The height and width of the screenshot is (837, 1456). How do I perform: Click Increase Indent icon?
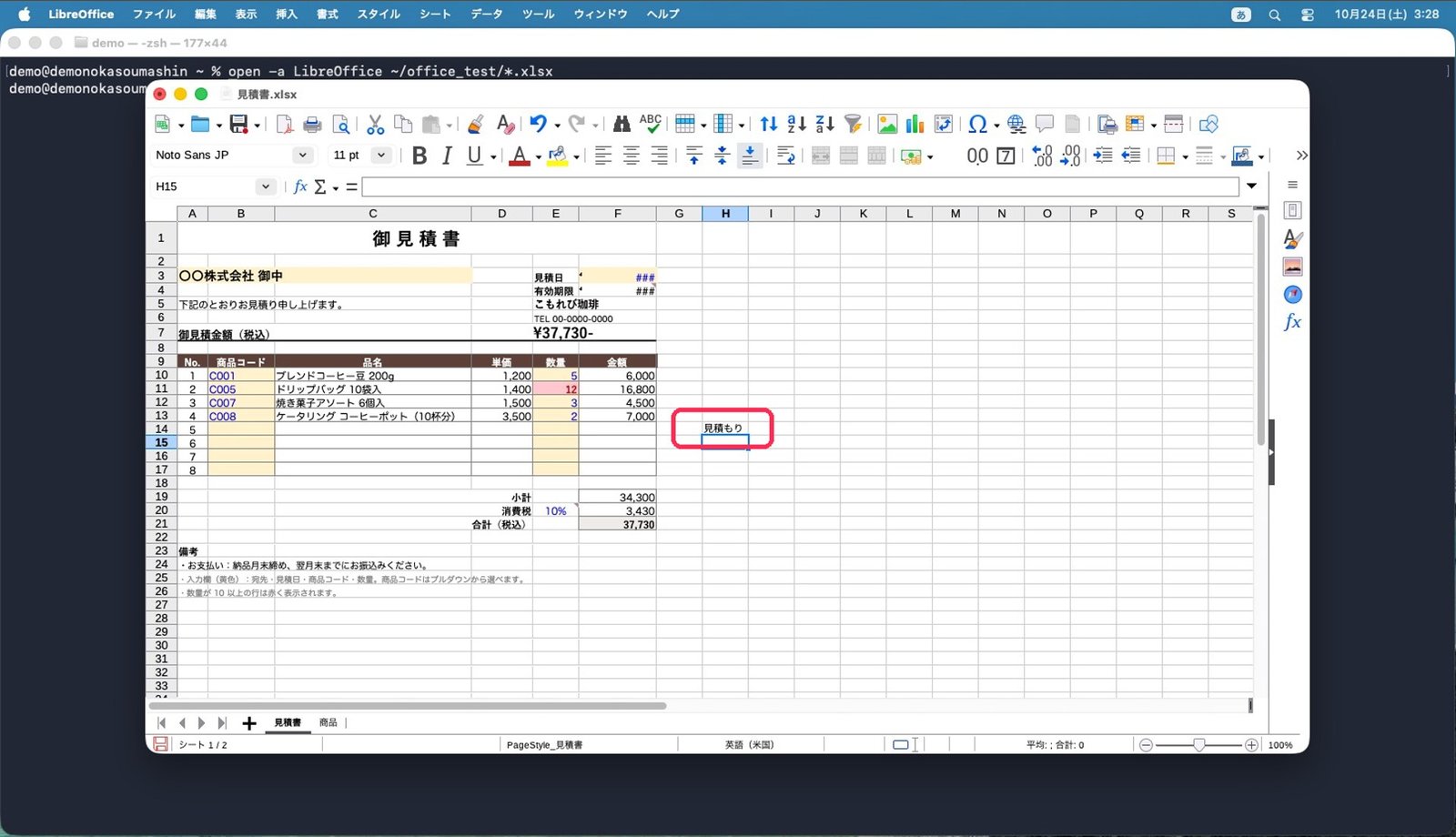[x=1103, y=156]
